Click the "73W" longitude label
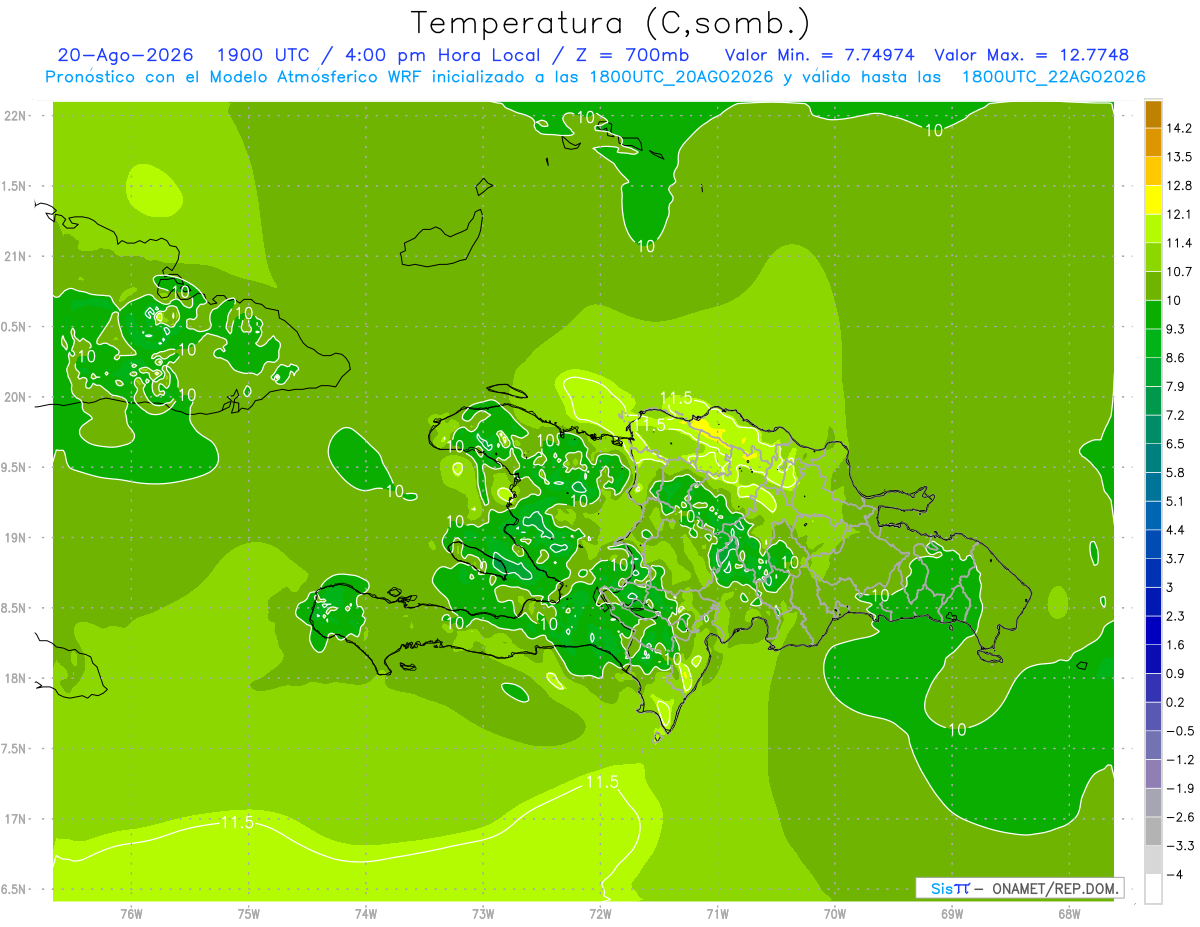 tap(483, 914)
